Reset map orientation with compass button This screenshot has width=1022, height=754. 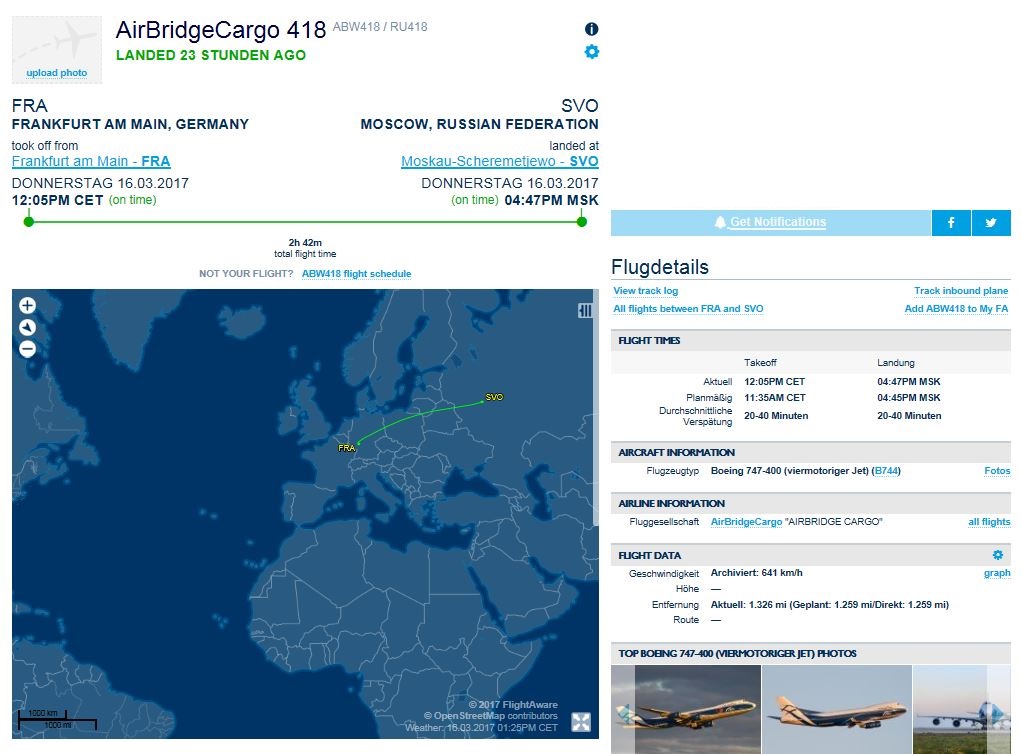coord(28,328)
